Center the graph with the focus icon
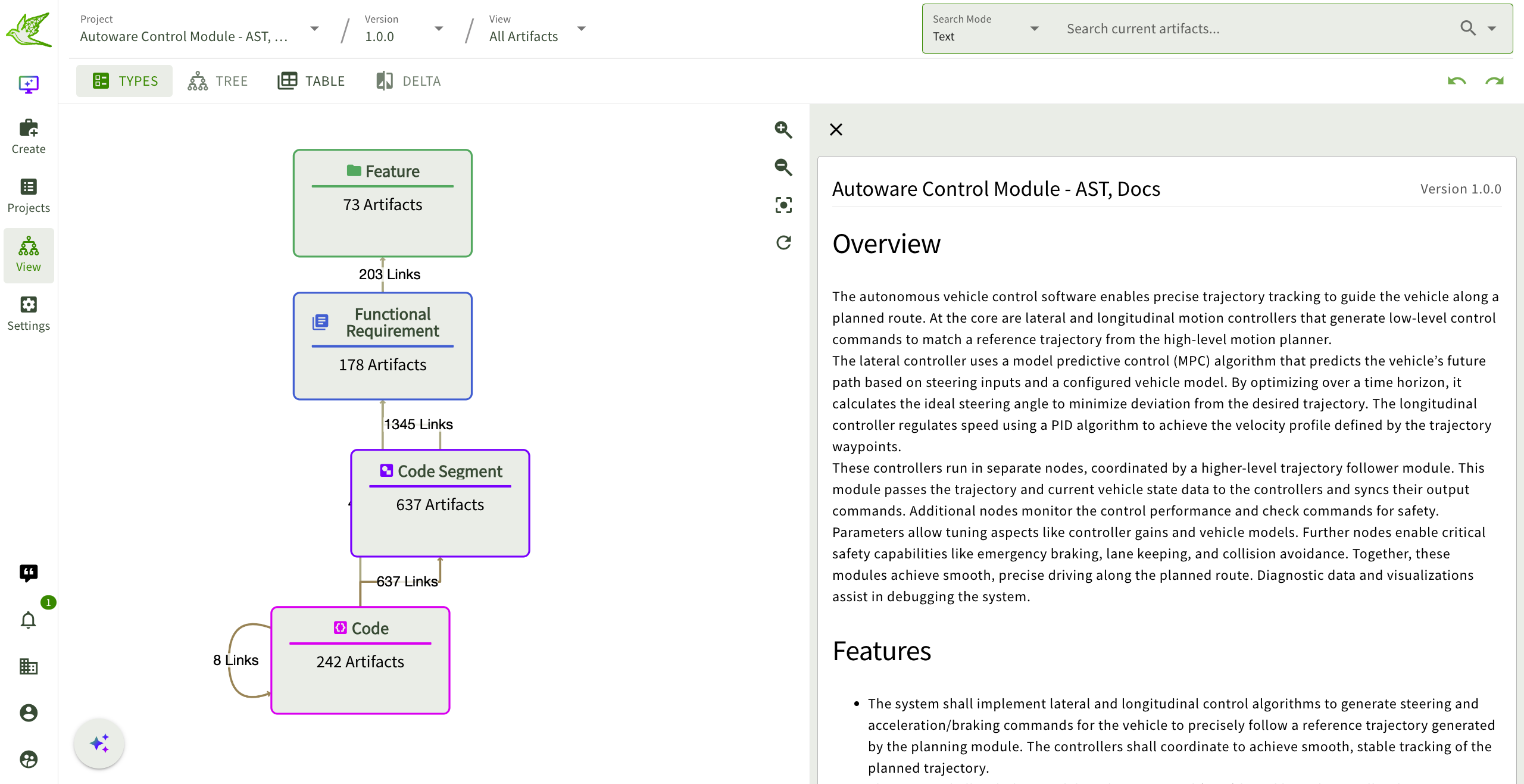Screen dimensions: 1524x784 783,205
